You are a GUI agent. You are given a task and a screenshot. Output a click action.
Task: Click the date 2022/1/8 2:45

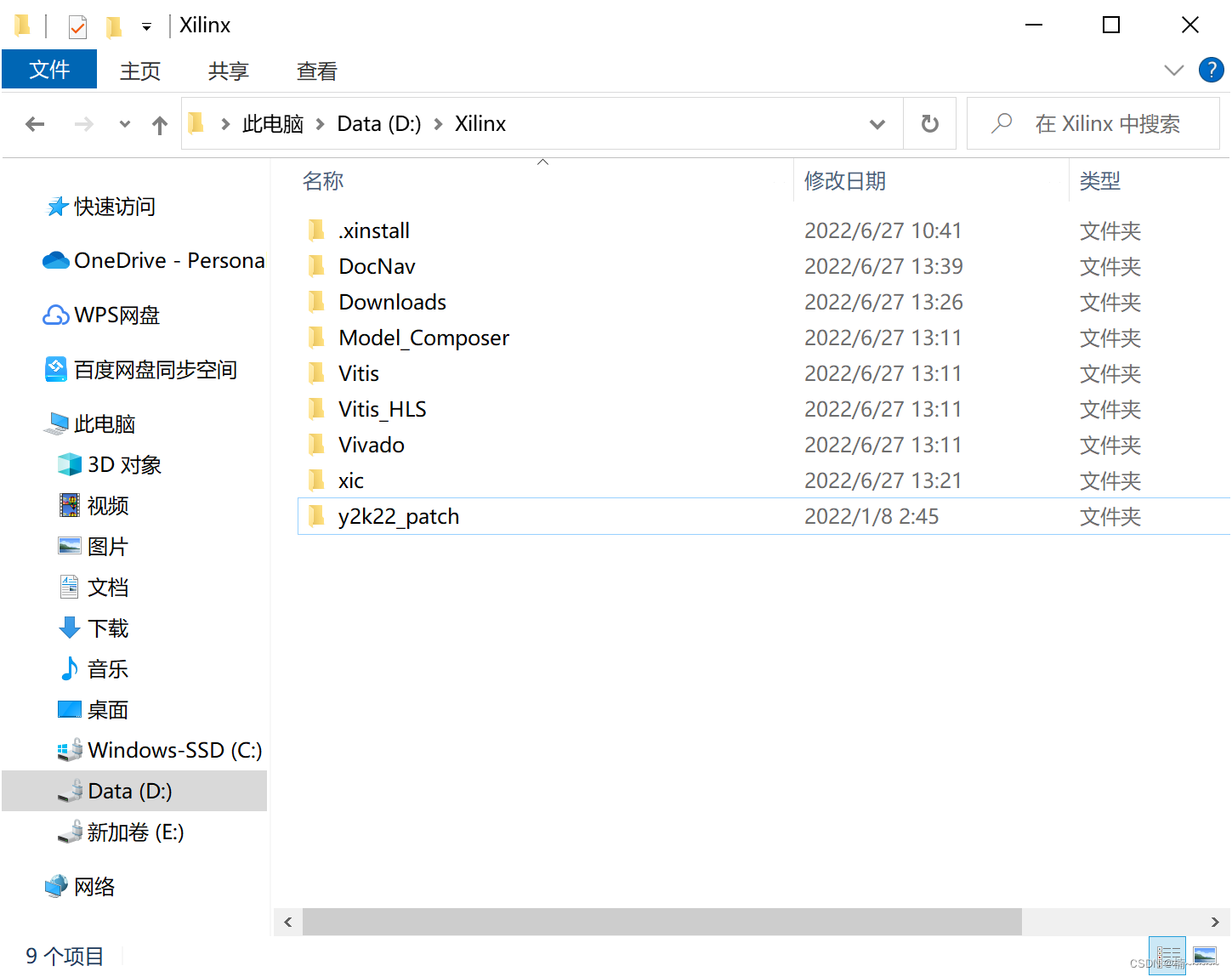click(x=871, y=516)
